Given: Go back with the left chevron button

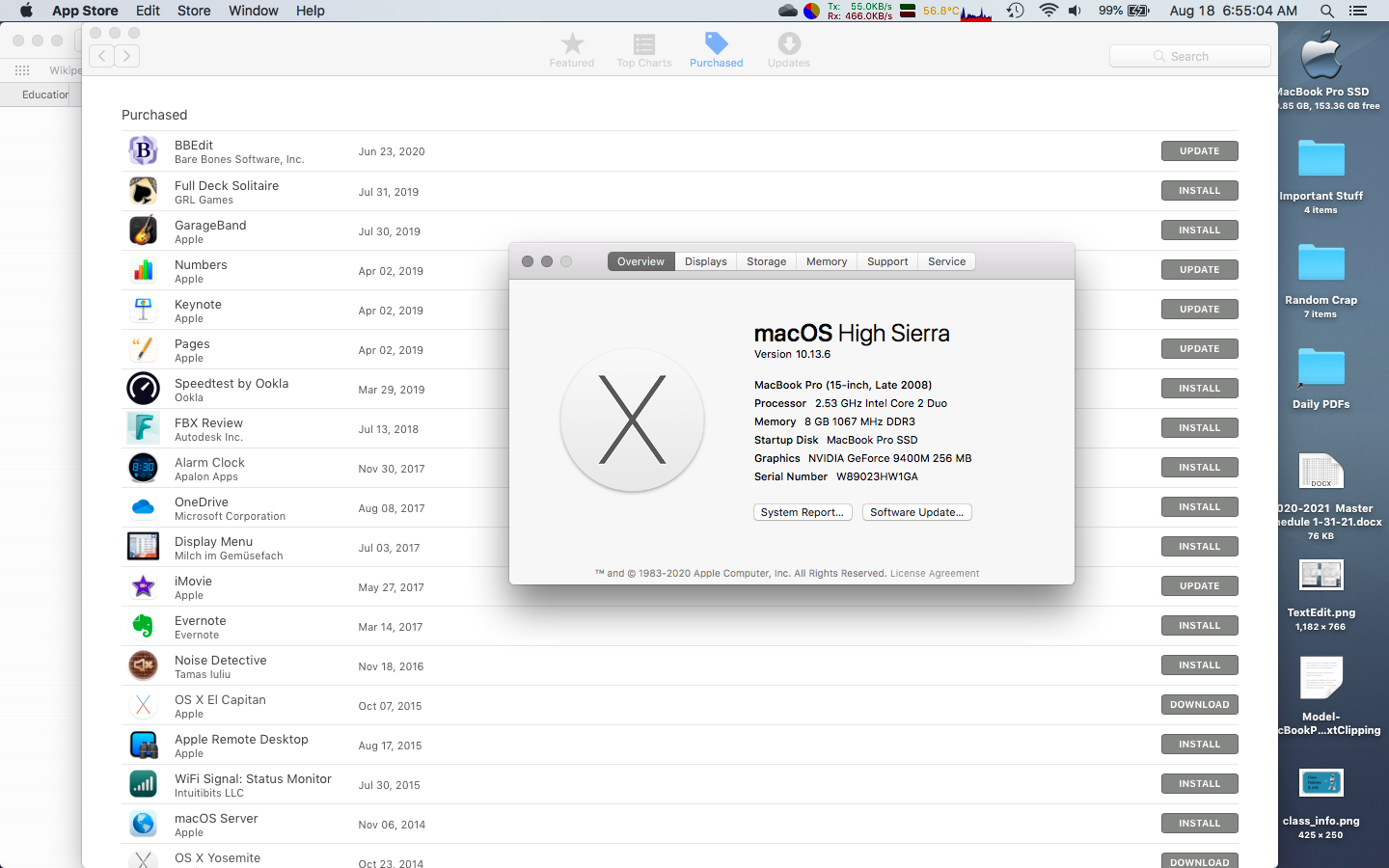Looking at the screenshot, I should tap(101, 56).
